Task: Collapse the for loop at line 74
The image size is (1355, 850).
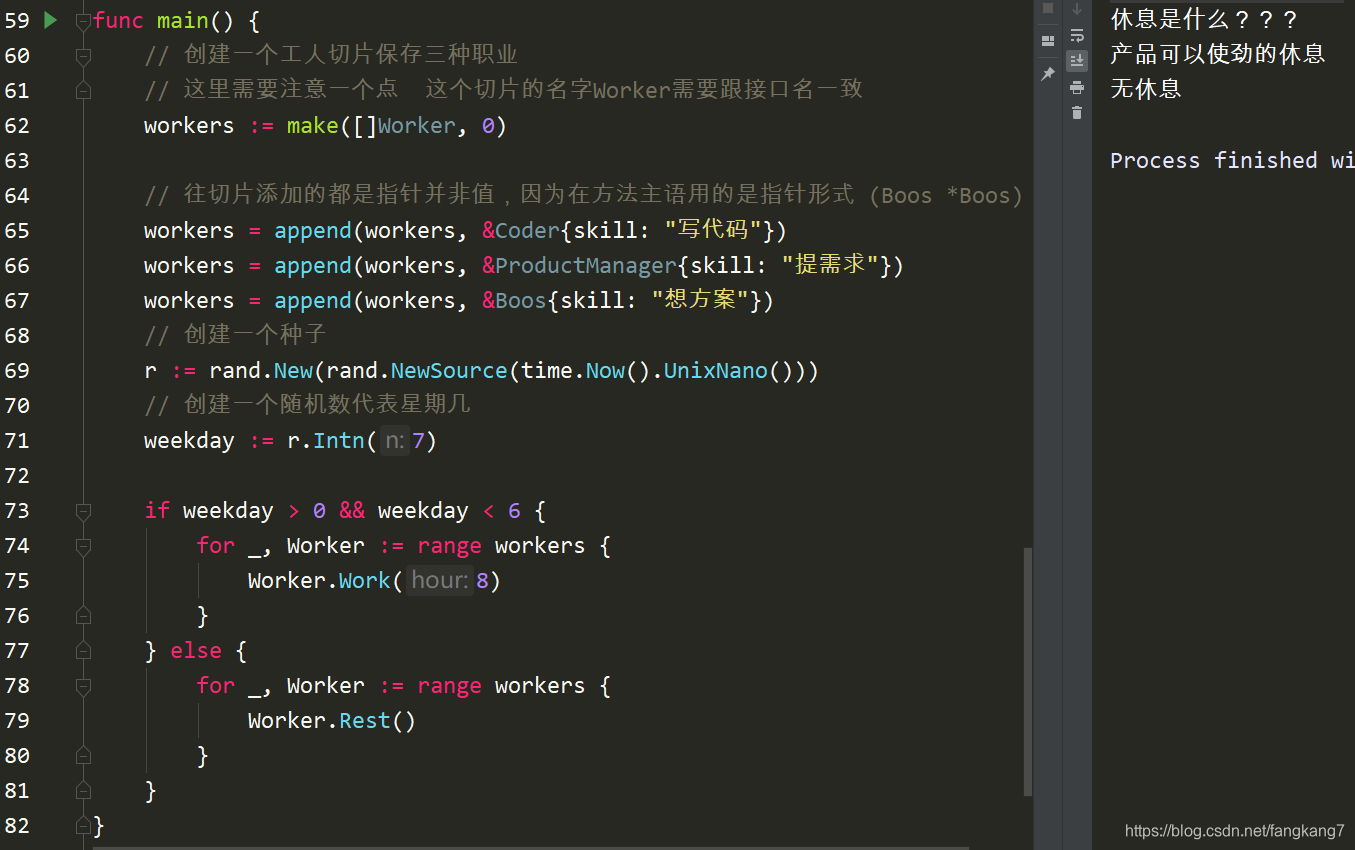Action: 84,546
